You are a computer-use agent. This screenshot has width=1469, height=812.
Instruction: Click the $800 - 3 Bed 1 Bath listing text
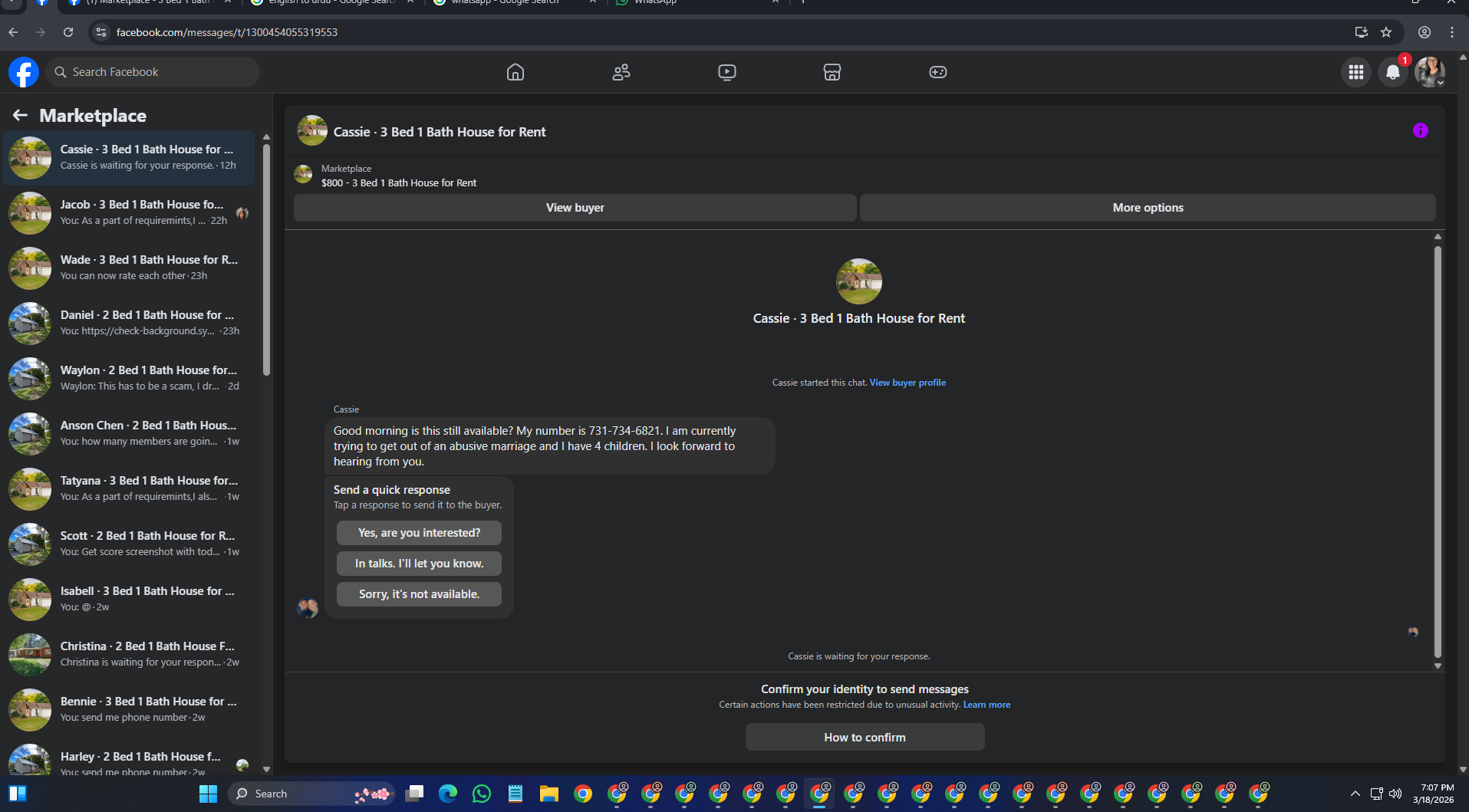(399, 182)
